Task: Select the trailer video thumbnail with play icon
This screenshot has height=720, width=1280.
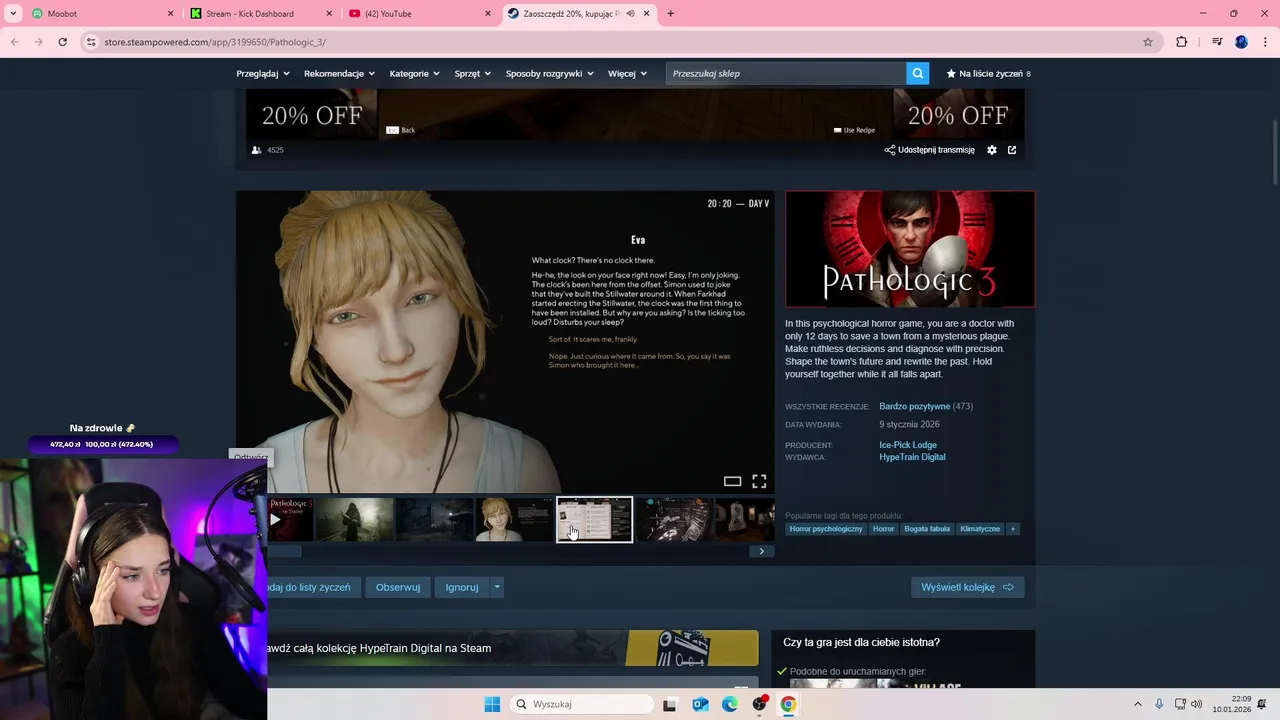Action: click(291, 519)
